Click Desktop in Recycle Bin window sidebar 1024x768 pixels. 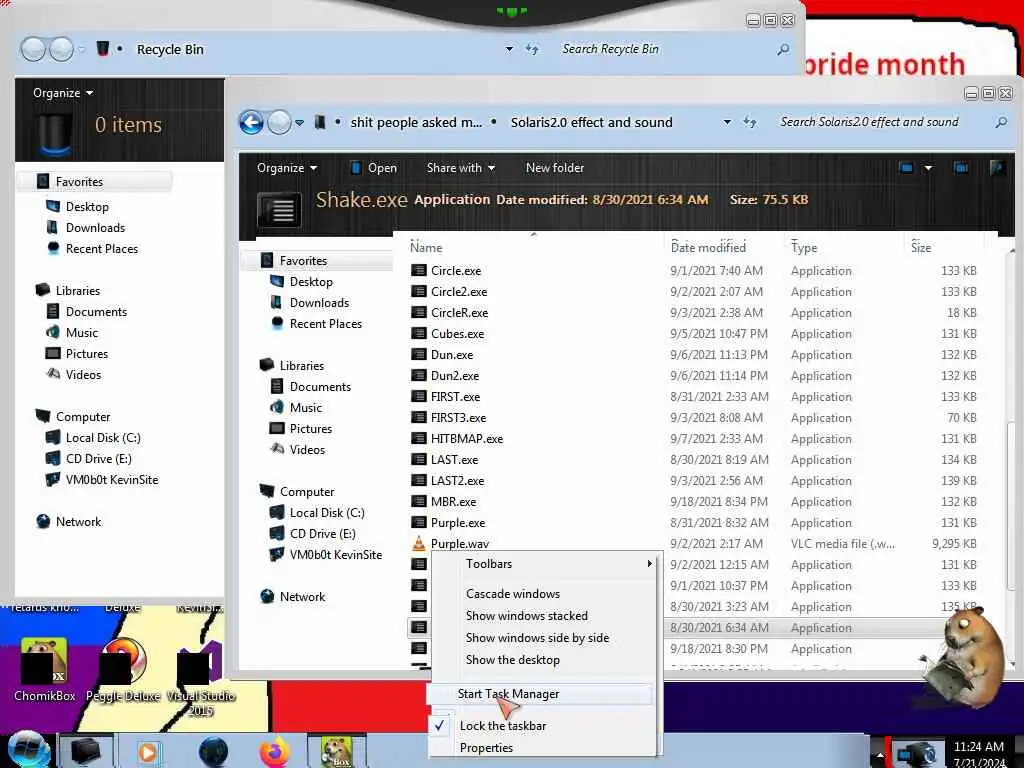(87, 206)
